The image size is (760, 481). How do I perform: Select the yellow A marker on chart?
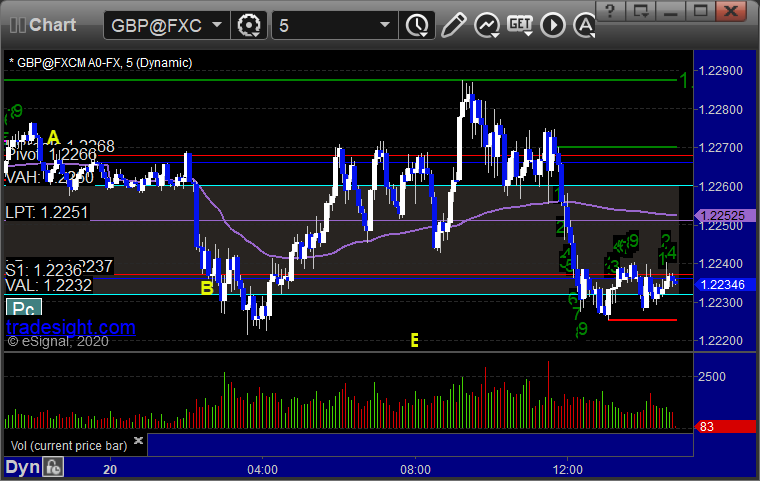tap(53, 137)
